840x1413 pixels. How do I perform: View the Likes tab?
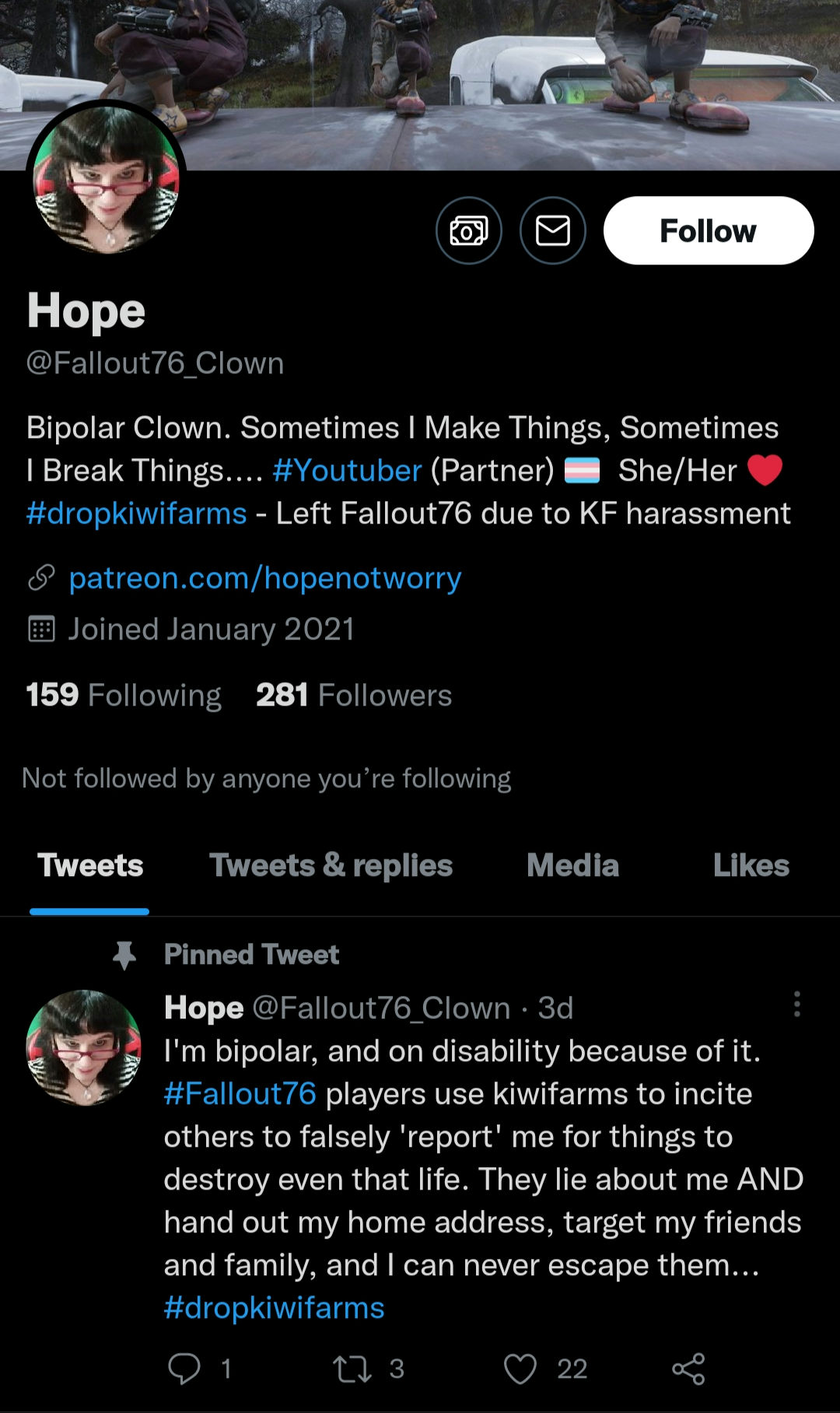point(751,866)
